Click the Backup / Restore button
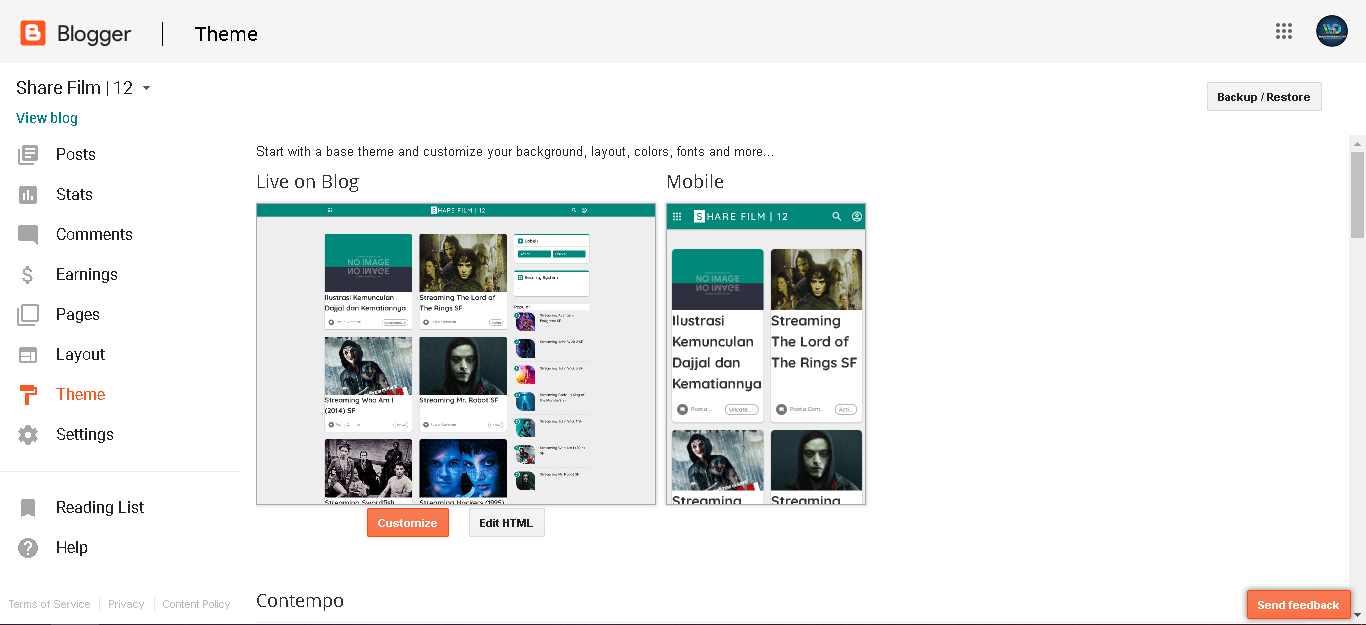The width and height of the screenshot is (1366, 625). pos(1264,97)
